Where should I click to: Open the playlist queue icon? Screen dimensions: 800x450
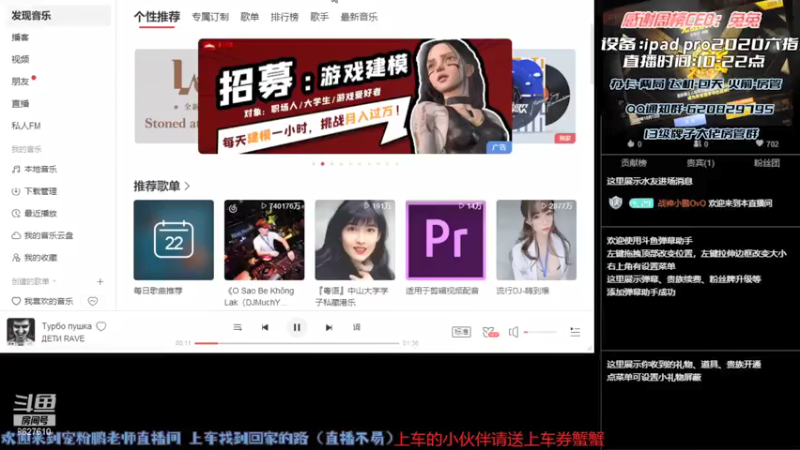click(x=575, y=332)
